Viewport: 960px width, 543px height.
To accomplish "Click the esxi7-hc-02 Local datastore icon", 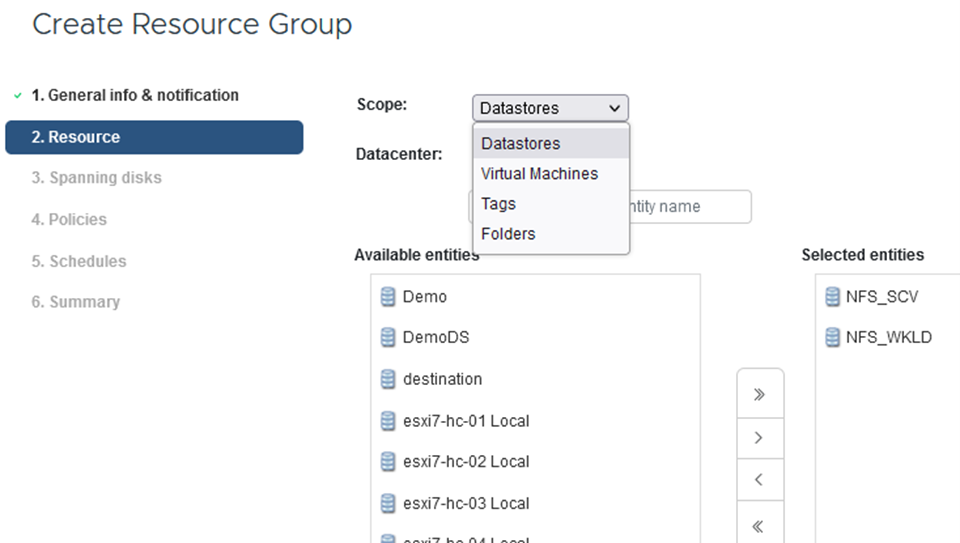I will coord(388,462).
